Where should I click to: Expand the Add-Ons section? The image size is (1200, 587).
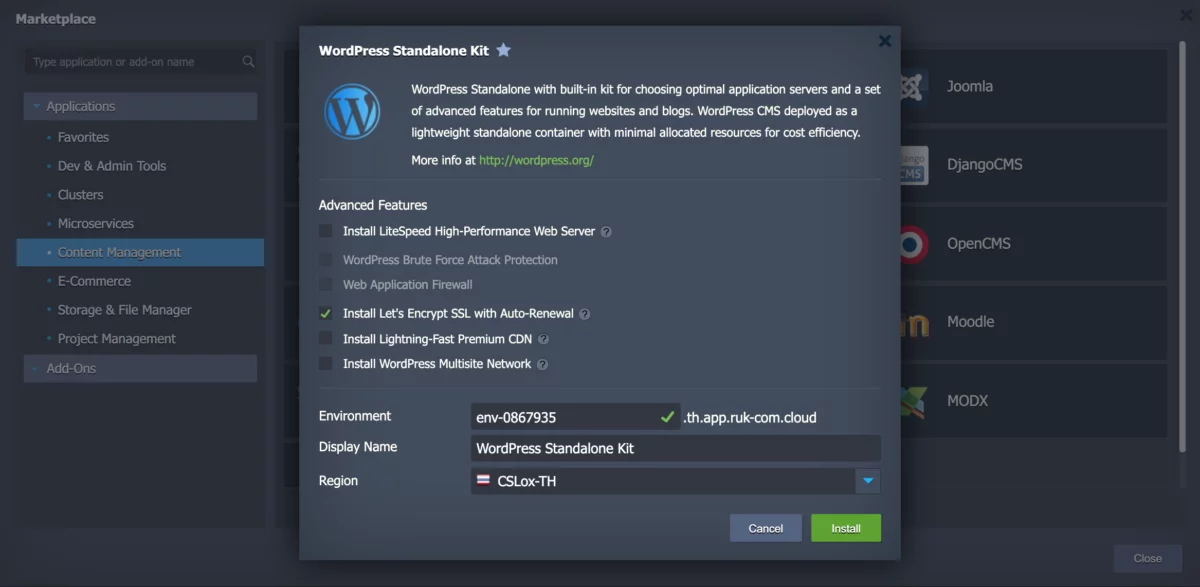click(x=37, y=369)
